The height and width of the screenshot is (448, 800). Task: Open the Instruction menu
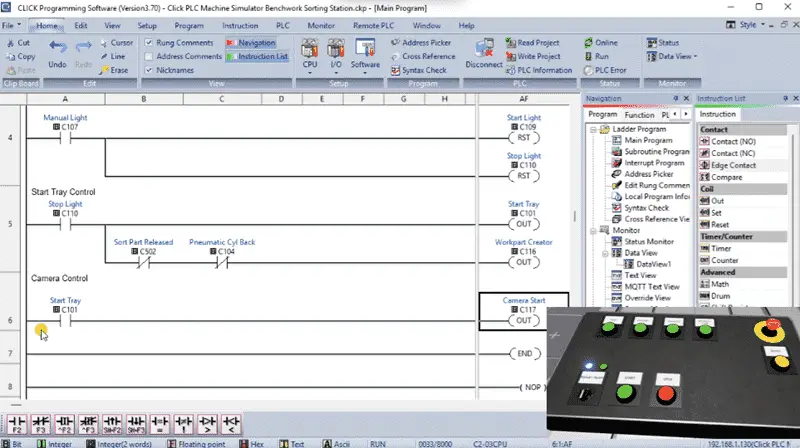coord(240,26)
